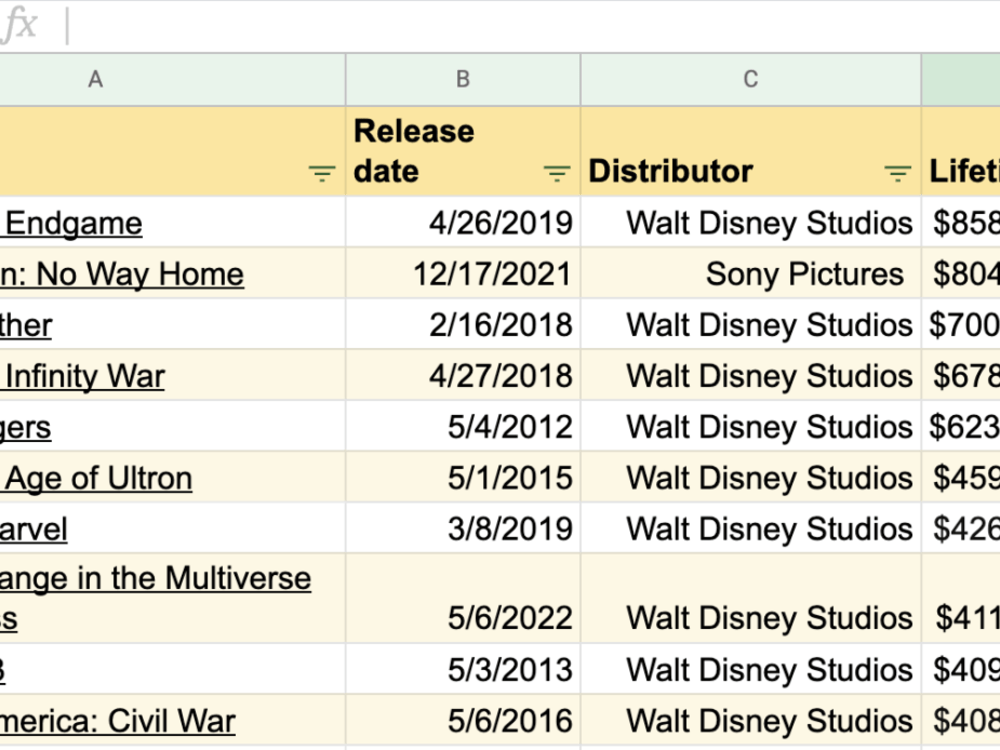Select the $700 lifetime gross cell
This screenshot has height=750, width=1000.
(961, 324)
